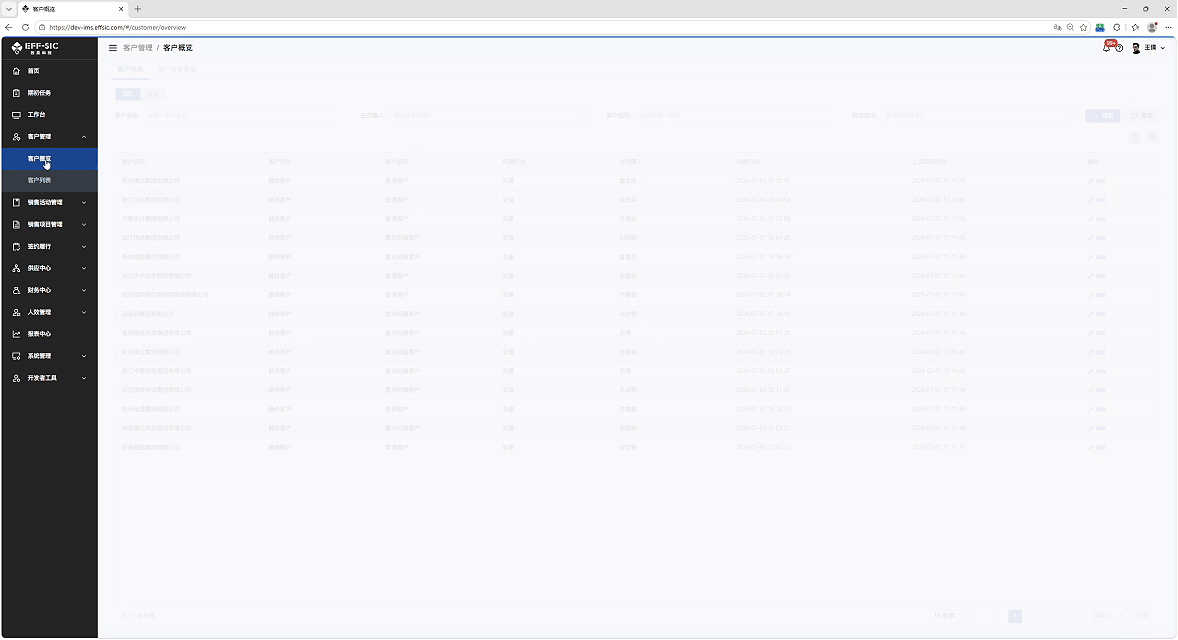Open the tab search dropdown arrow

[9, 9]
